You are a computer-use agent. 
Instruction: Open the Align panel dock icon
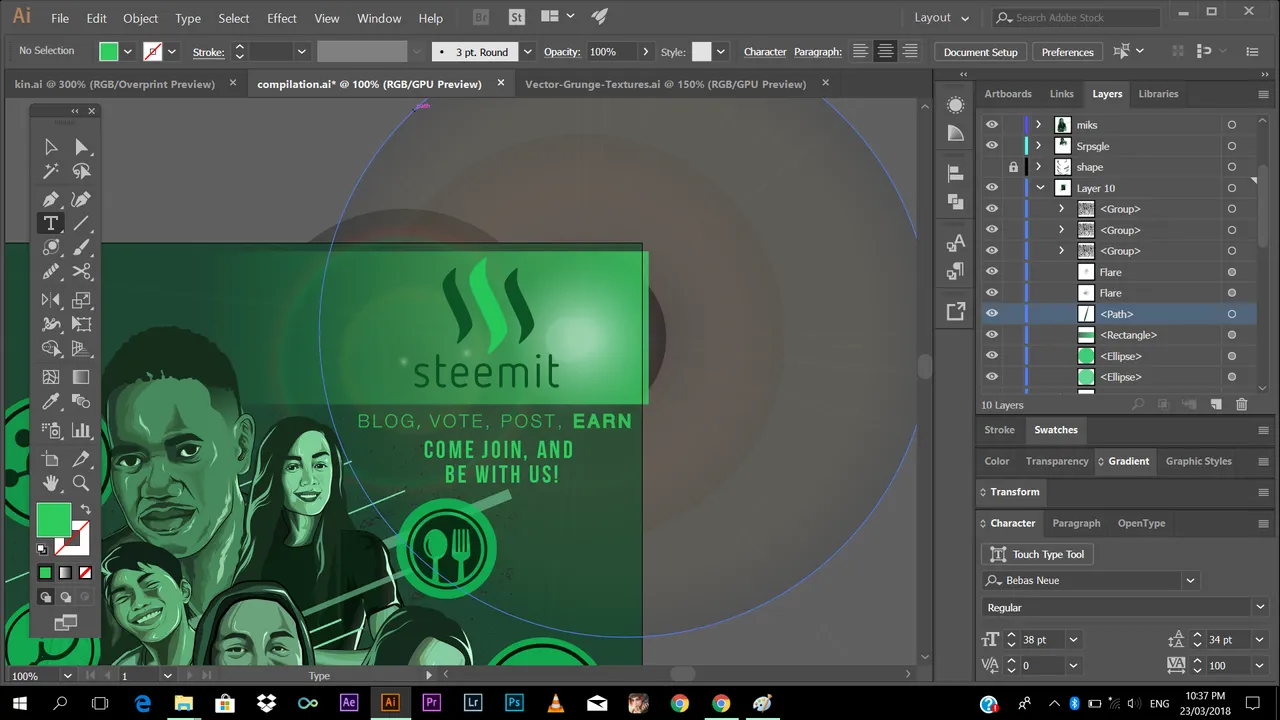tap(955, 174)
